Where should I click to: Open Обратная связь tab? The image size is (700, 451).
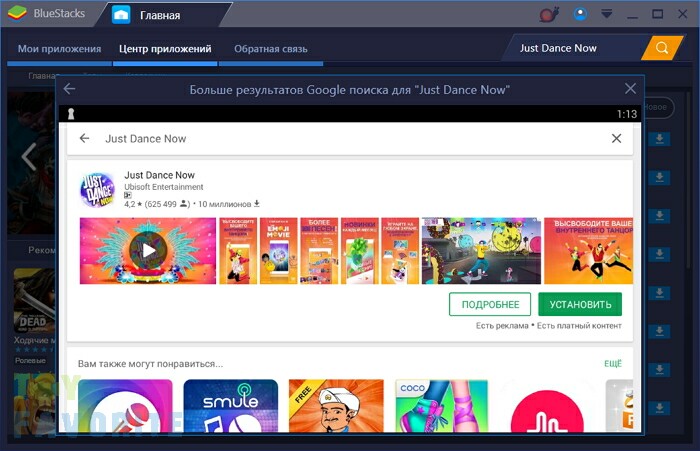[x=271, y=49]
